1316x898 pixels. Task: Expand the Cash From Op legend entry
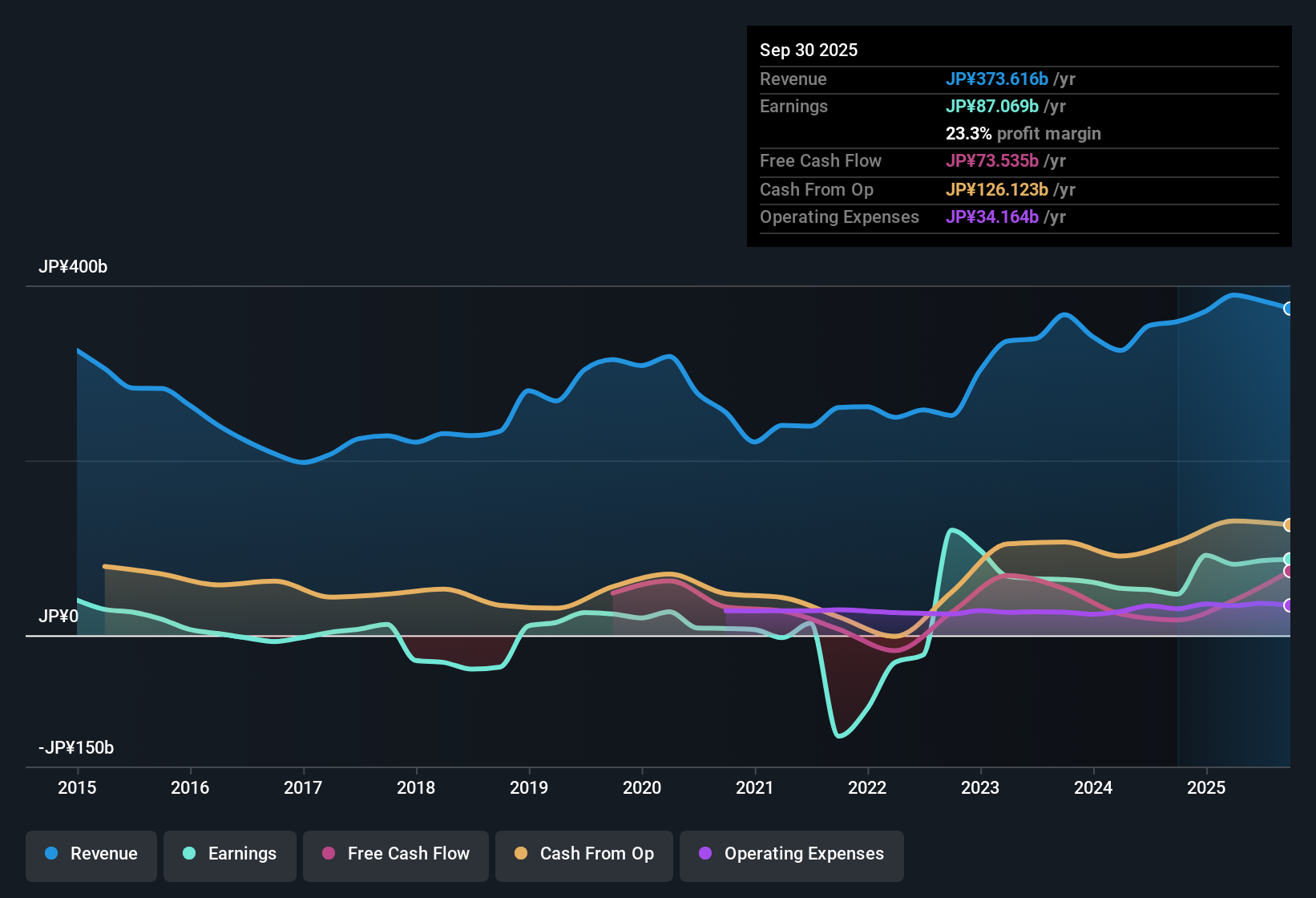click(583, 854)
